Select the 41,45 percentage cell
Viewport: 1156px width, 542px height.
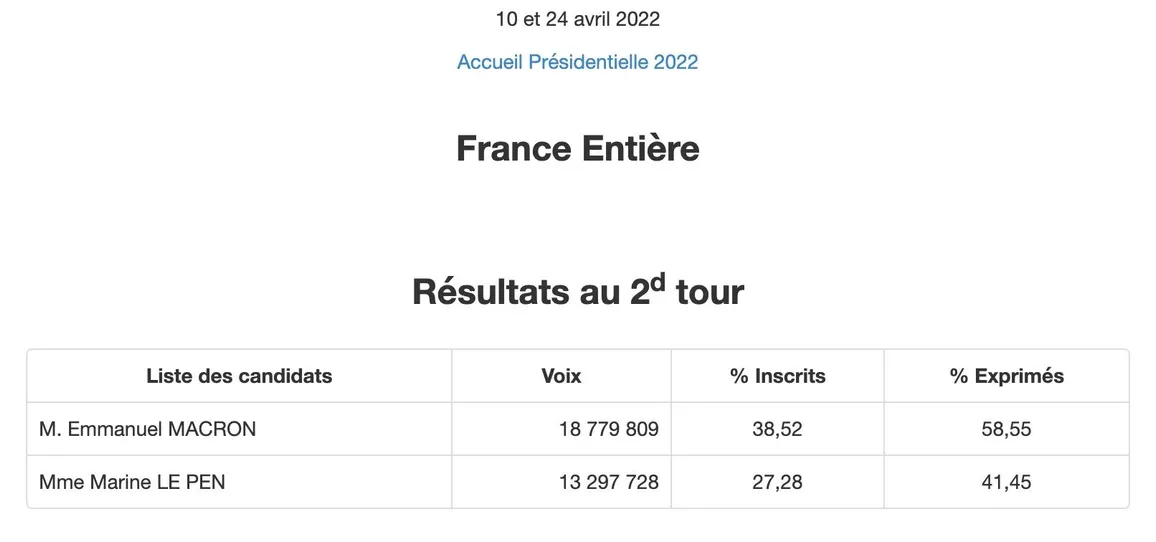1006,482
